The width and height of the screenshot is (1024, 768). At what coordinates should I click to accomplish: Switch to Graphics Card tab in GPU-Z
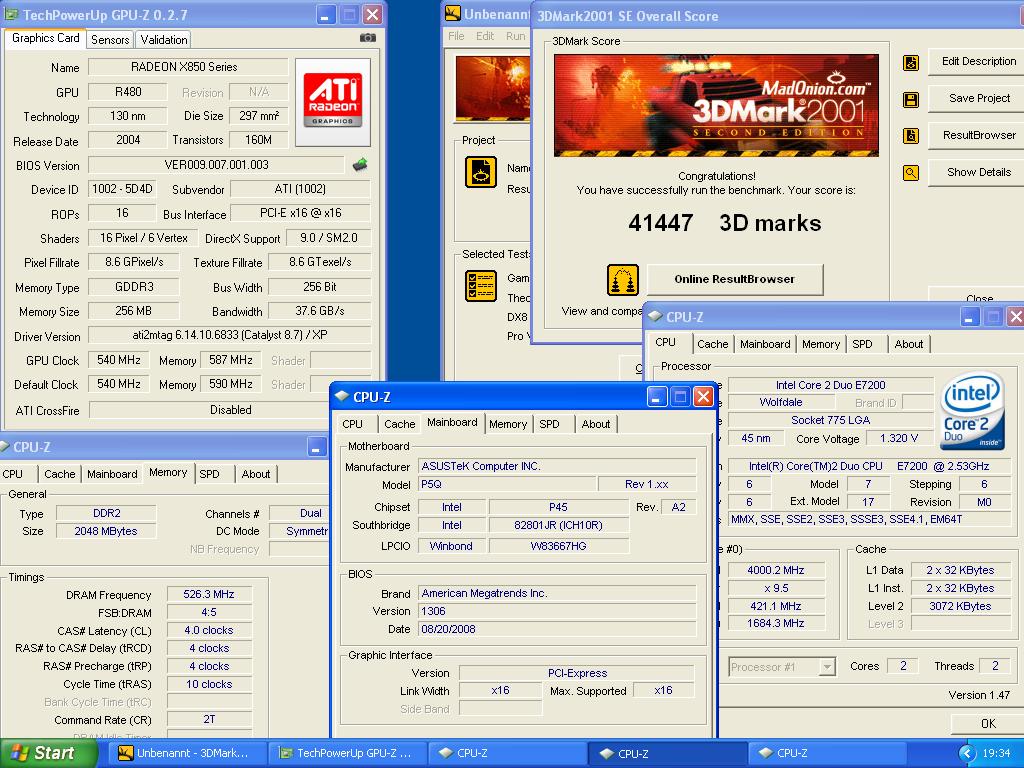(46, 38)
